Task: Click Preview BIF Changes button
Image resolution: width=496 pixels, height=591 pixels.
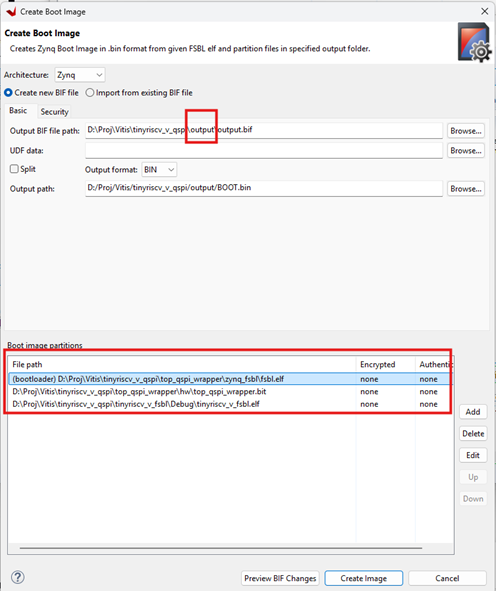Action: click(x=280, y=578)
